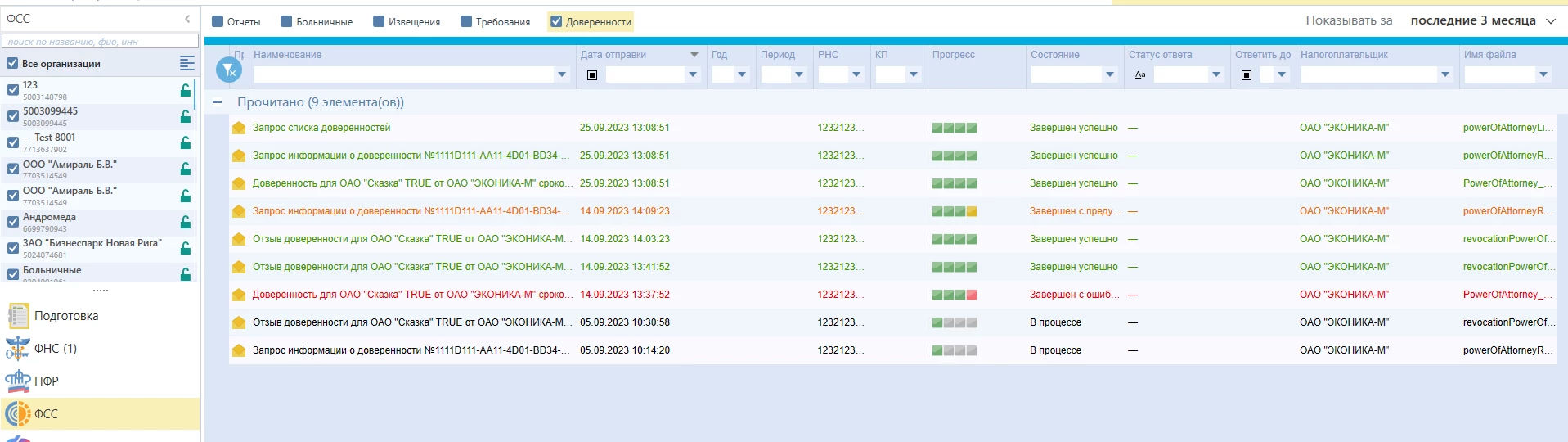Click the clear filter funnel icon
The width and height of the screenshot is (1568, 442).
229,70
